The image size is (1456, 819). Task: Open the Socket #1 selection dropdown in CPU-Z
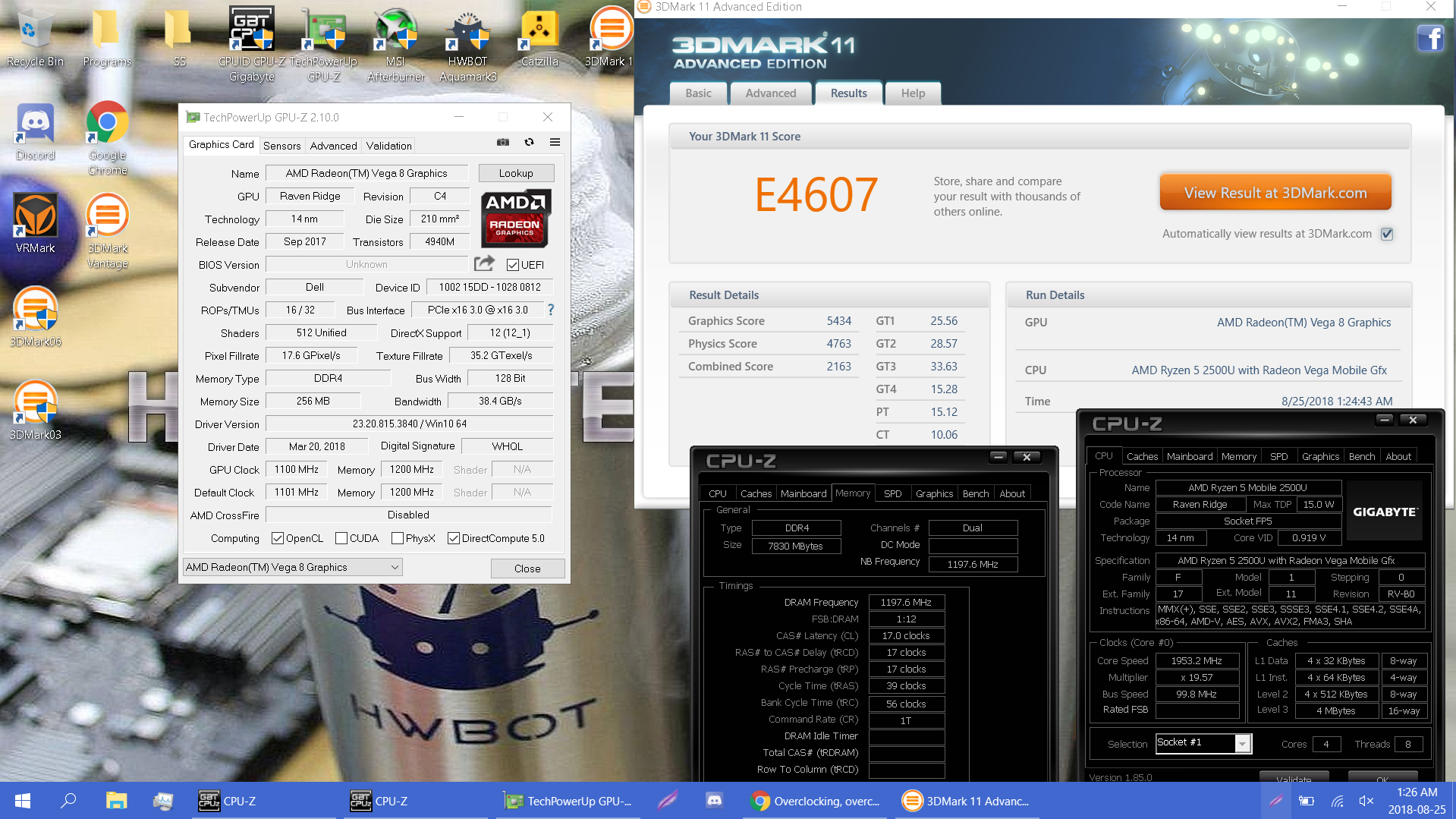pyautogui.click(x=1203, y=743)
